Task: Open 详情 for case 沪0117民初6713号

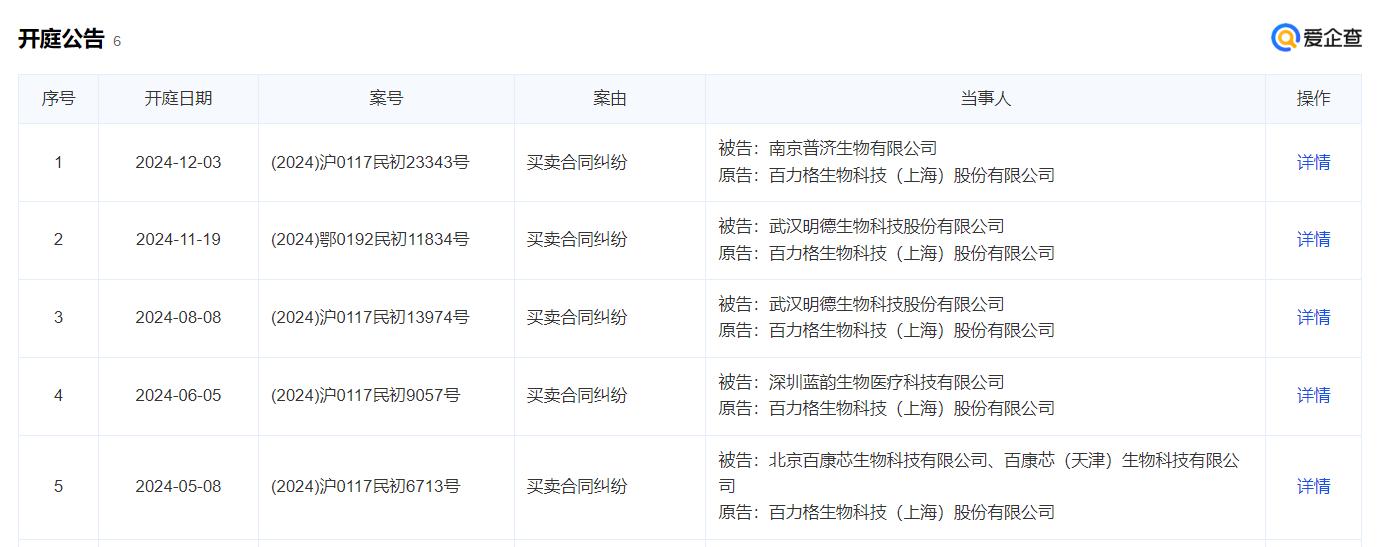Action: click(1313, 486)
